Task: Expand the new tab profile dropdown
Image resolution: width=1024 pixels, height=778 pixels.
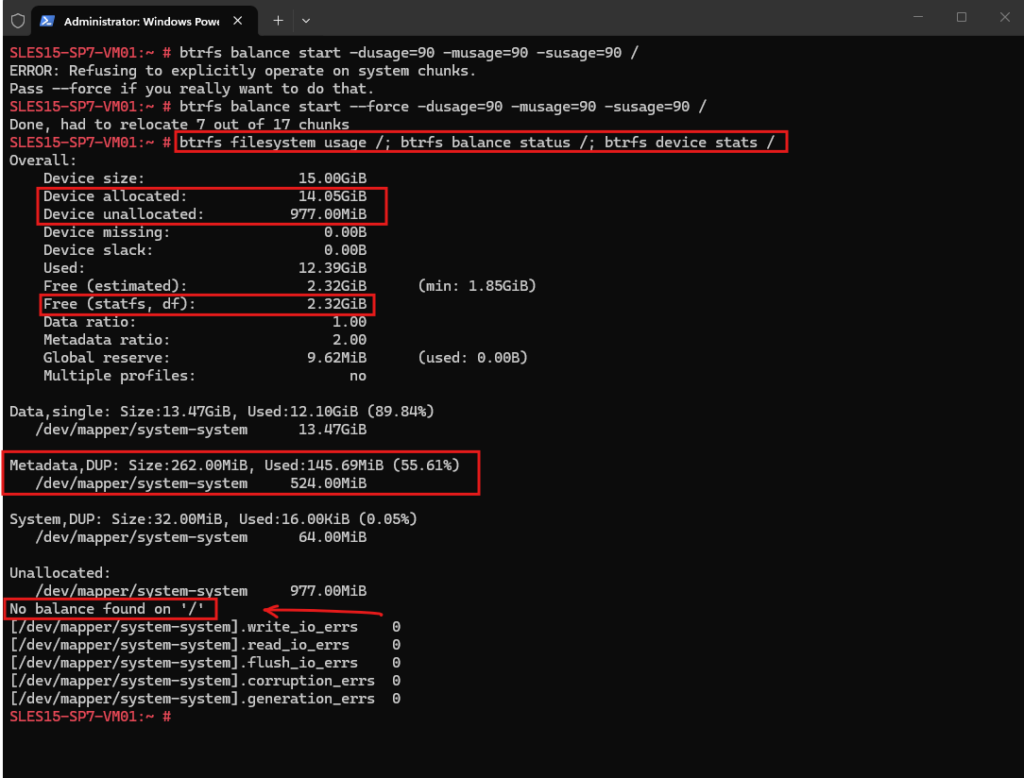Action: click(306, 21)
